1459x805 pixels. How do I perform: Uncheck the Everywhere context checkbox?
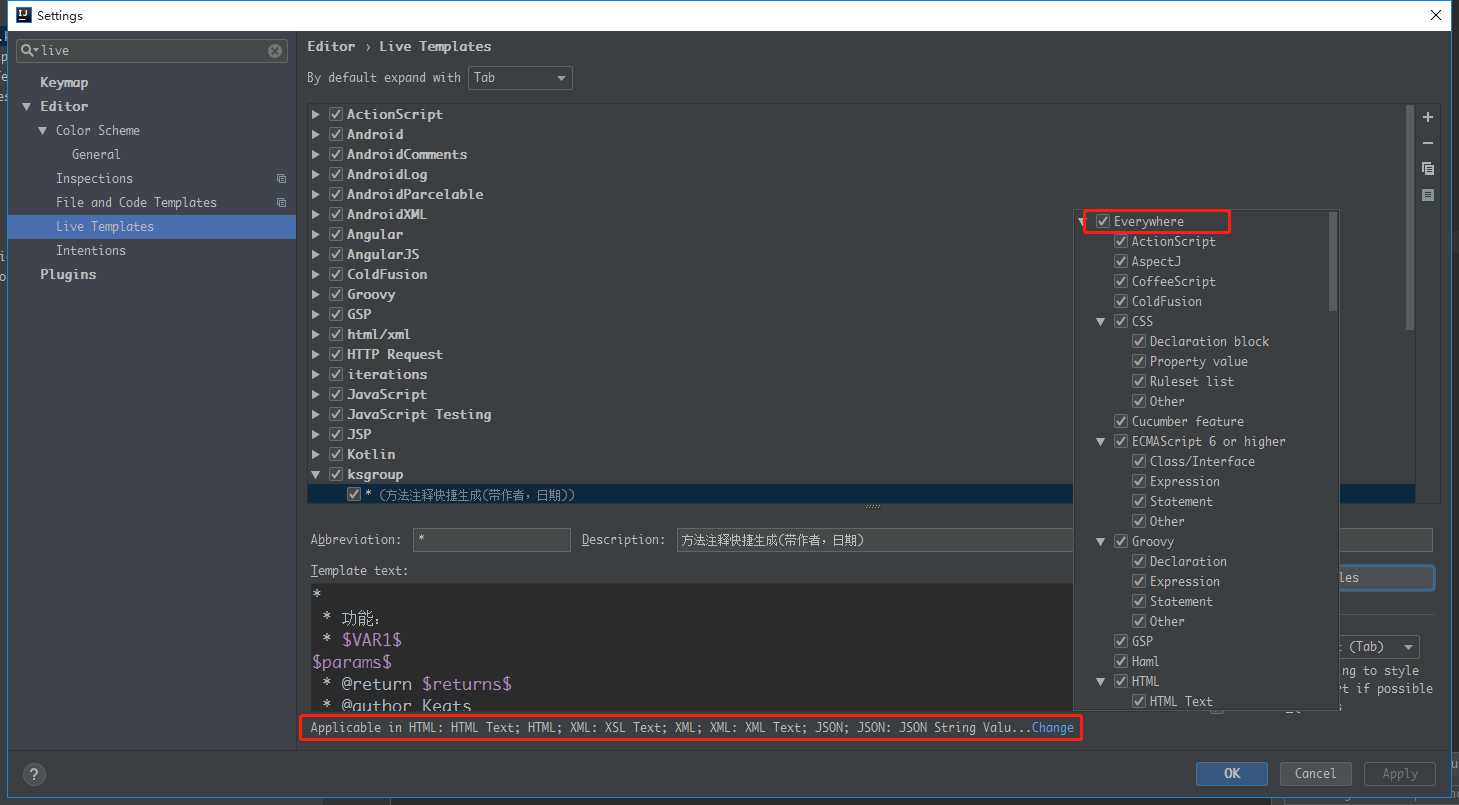coord(1103,221)
